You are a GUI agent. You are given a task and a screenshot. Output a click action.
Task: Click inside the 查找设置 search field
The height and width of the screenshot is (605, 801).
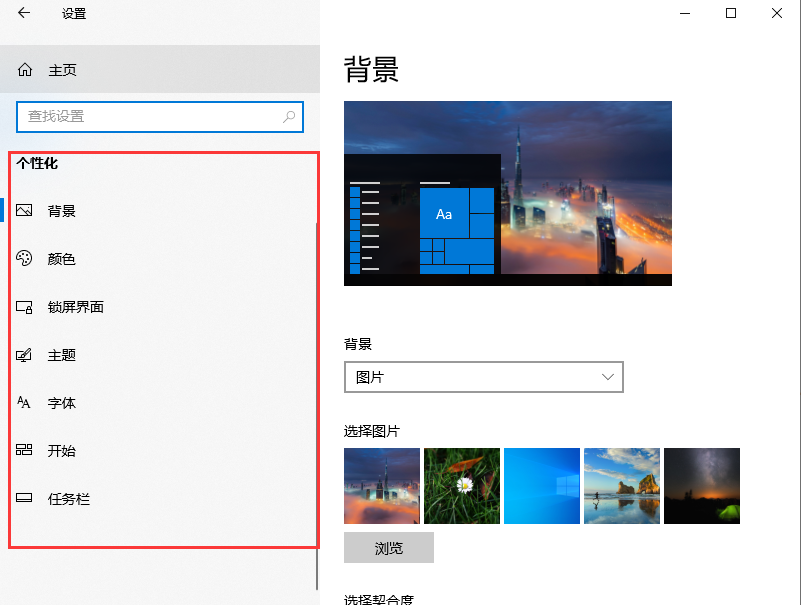(x=150, y=117)
